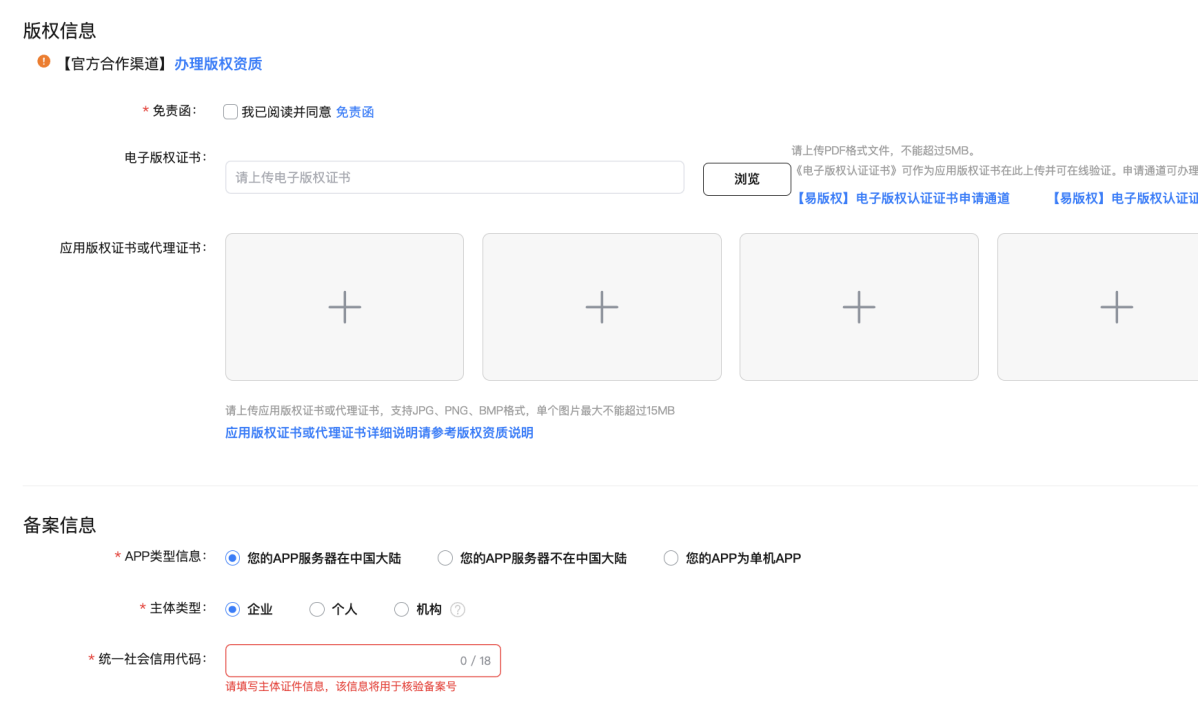Screen dimensions: 1198x720
Task: Click the help question icon next to 机构
Action: click(x=458, y=609)
